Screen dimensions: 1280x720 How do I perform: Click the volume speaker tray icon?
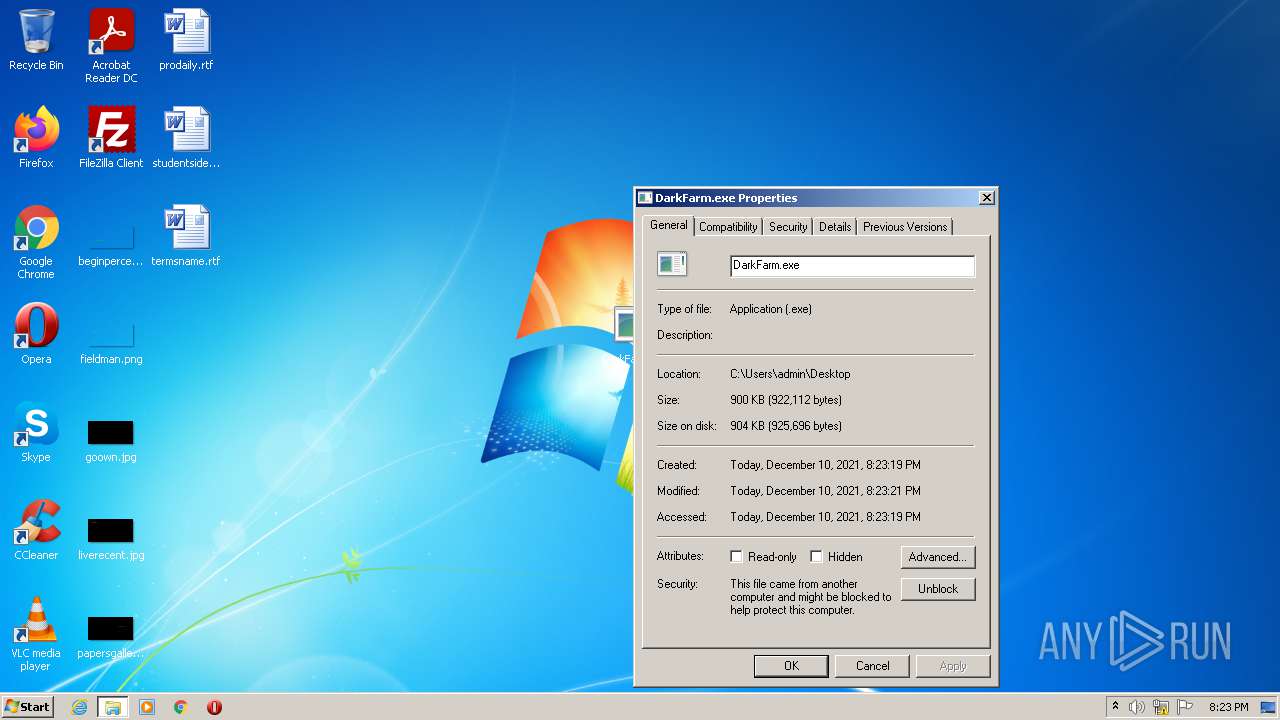(x=1136, y=707)
